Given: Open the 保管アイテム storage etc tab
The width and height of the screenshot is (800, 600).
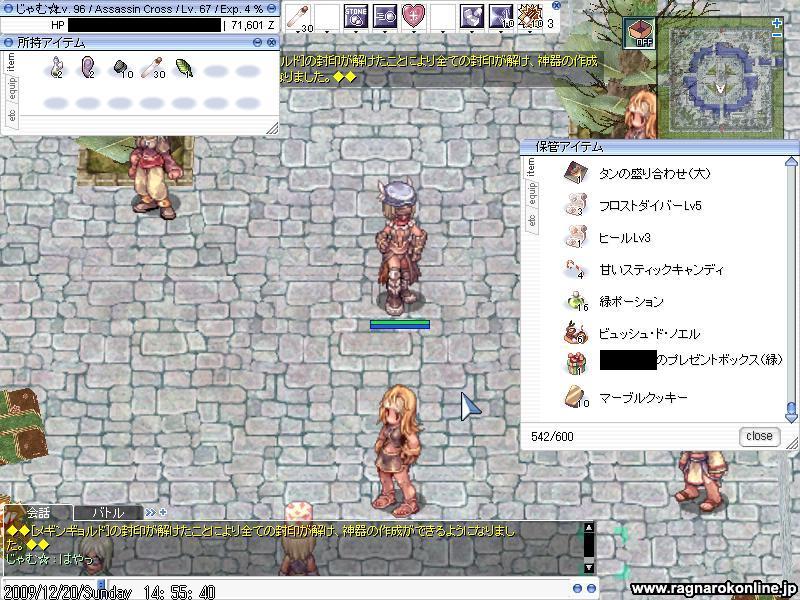Looking at the screenshot, I should pyautogui.click(x=532, y=221).
